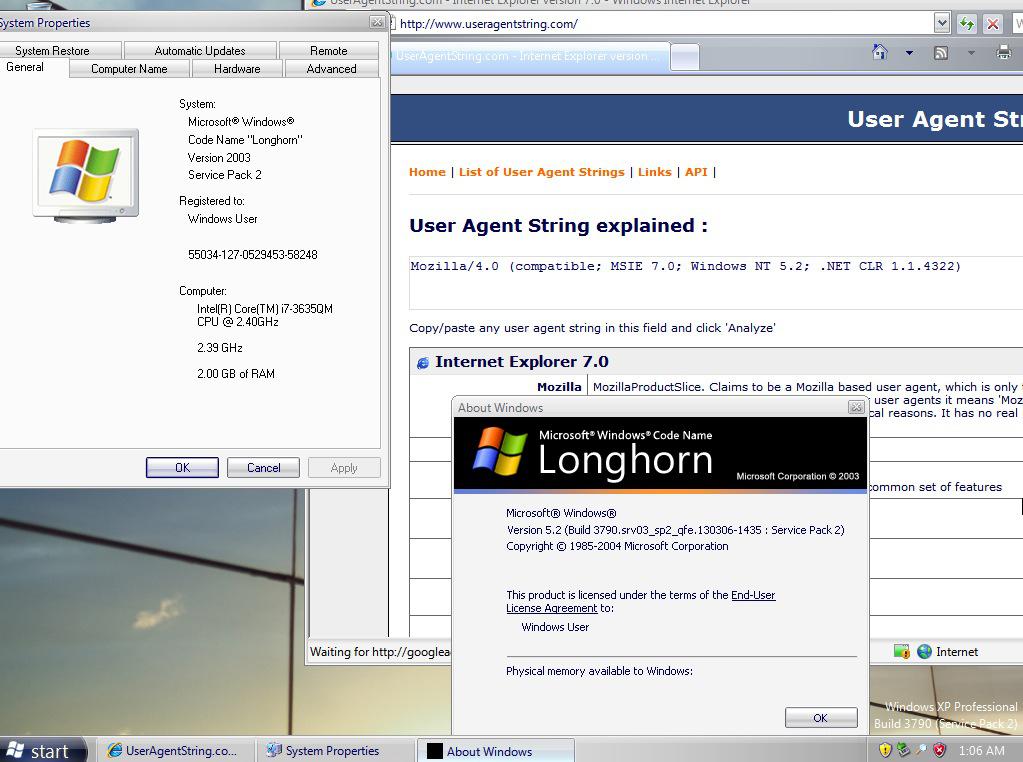The width and height of the screenshot is (1023, 762).
Task: Click the 'Code Name "Longhorn"' text
Action: 245,140
